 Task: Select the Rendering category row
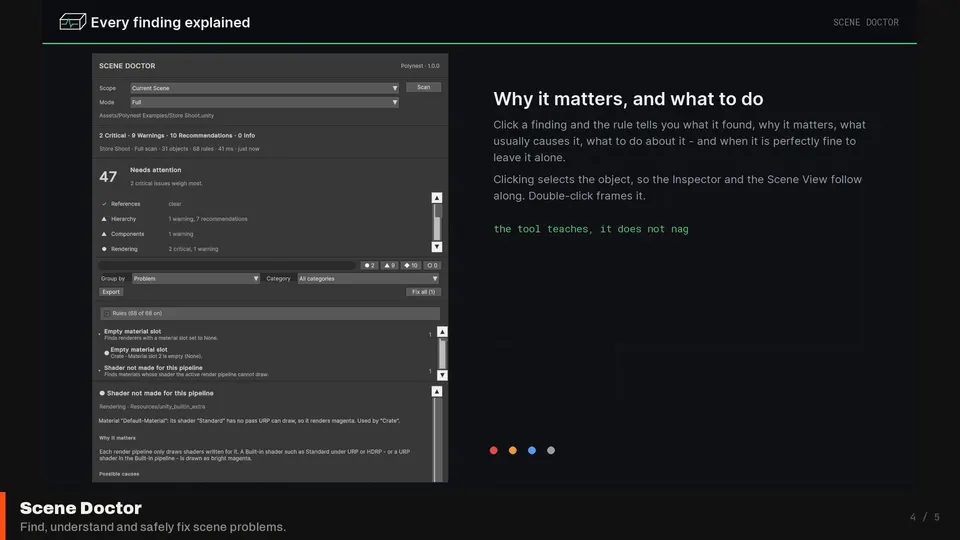tap(263, 249)
